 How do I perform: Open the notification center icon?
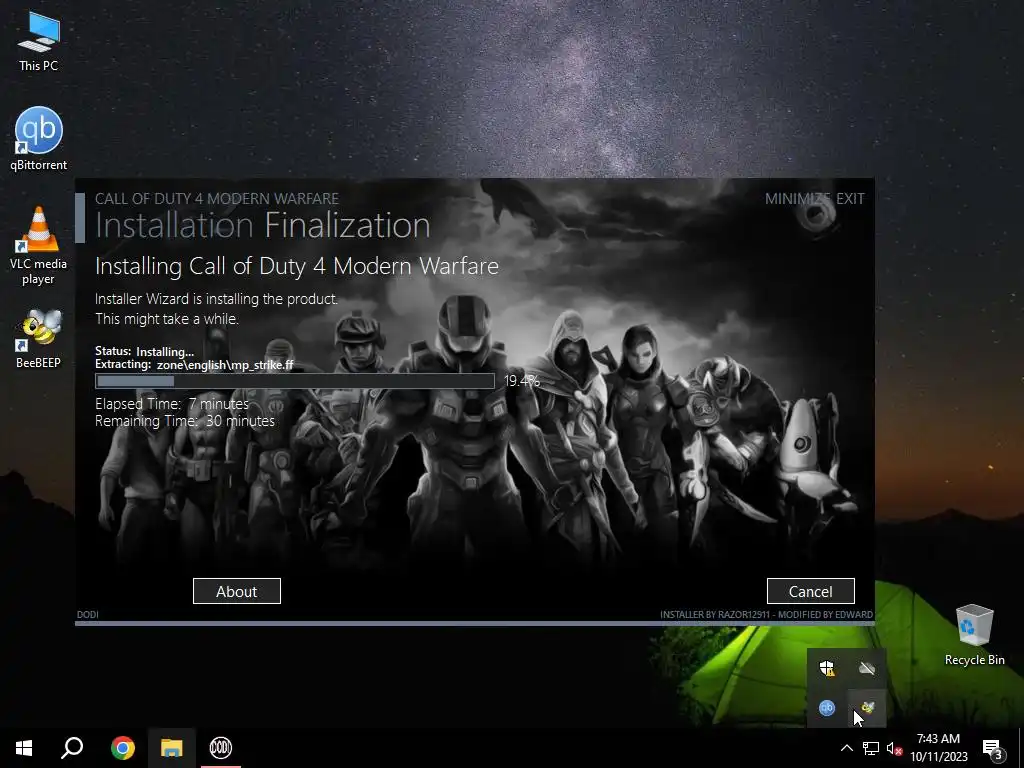993,749
